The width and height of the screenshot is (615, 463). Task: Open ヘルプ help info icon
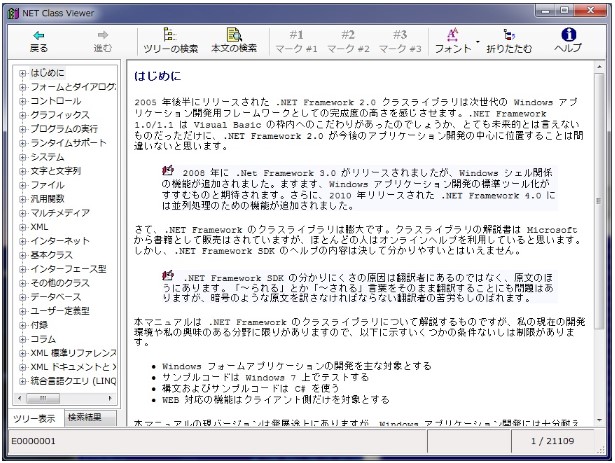pyautogui.click(x=568, y=35)
